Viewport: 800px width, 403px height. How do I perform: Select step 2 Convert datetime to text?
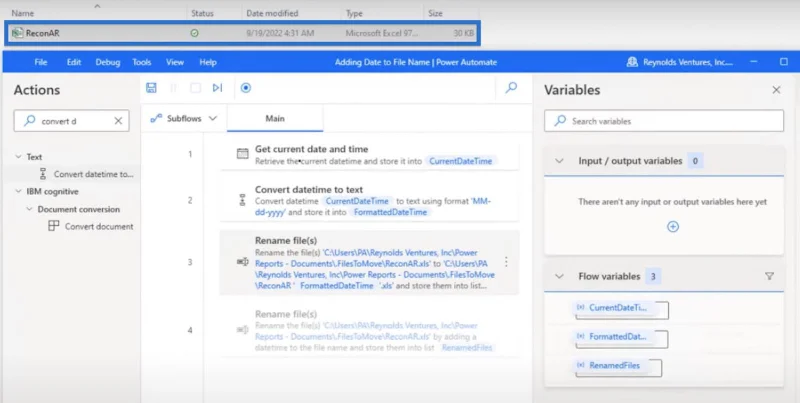pos(369,201)
